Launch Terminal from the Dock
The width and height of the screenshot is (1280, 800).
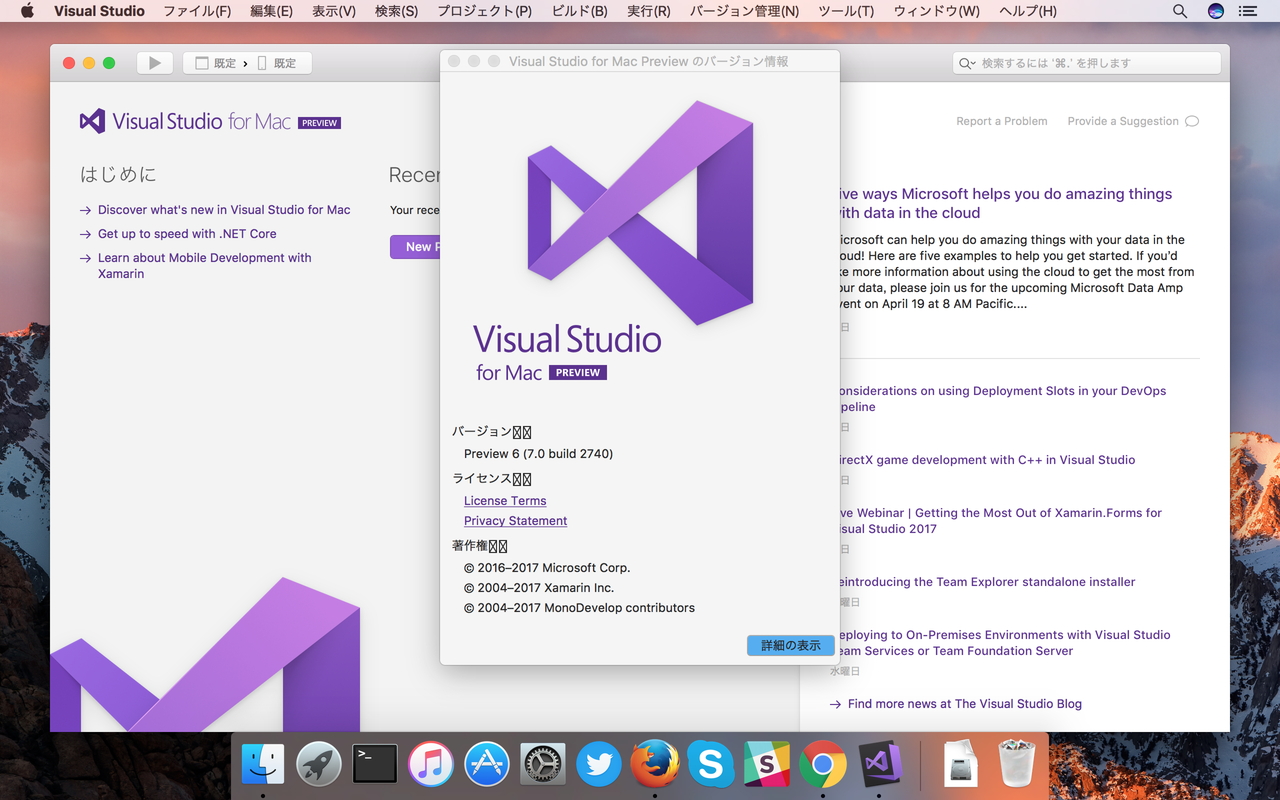click(x=374, y=763)
